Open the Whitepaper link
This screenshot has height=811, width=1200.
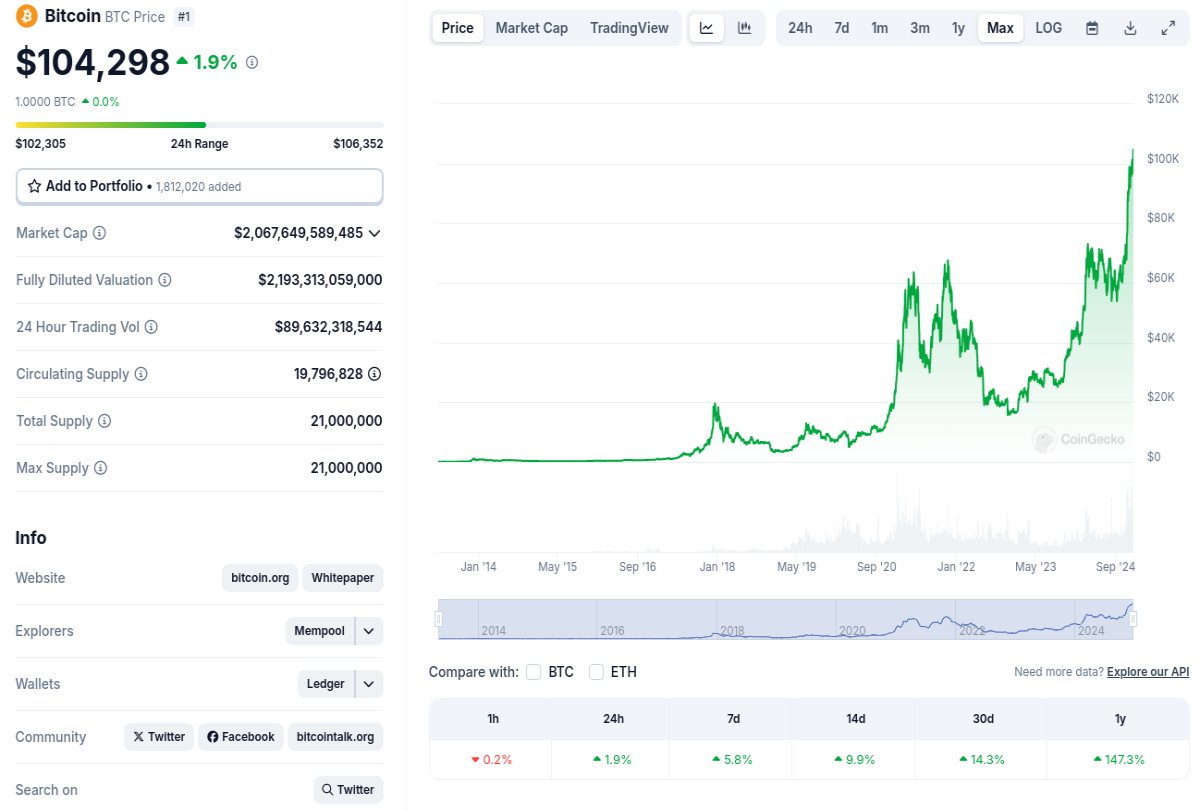pos(343,578)
